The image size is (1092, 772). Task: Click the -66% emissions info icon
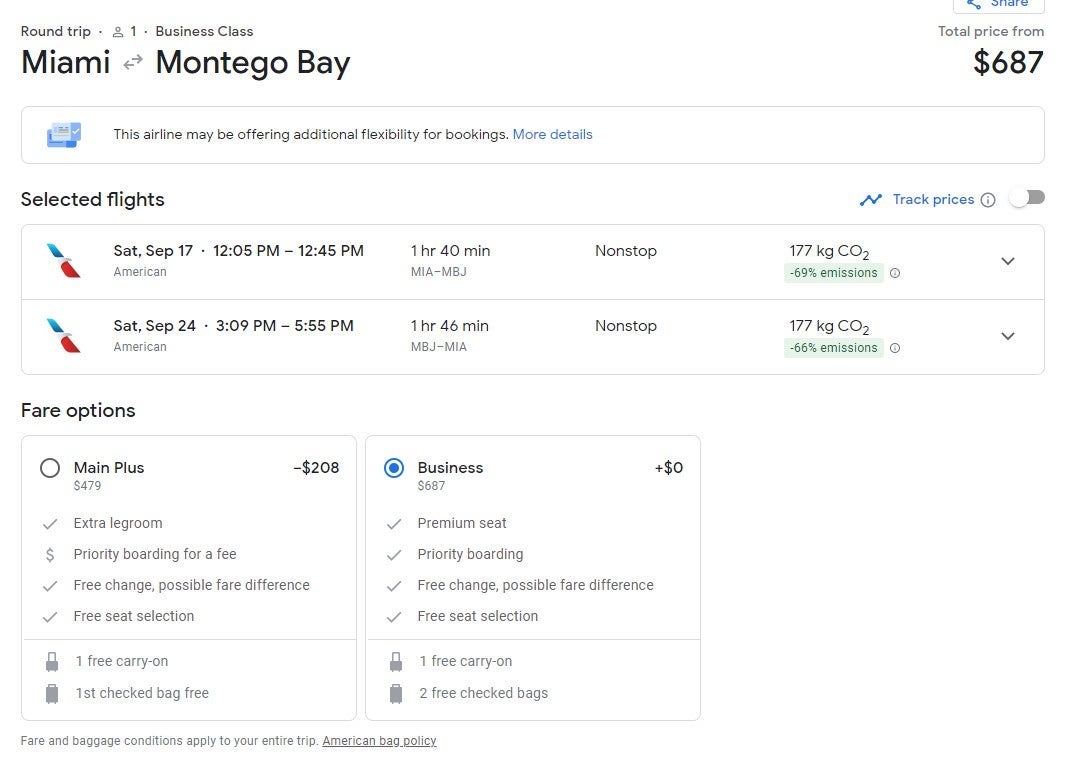pos(895,348)
